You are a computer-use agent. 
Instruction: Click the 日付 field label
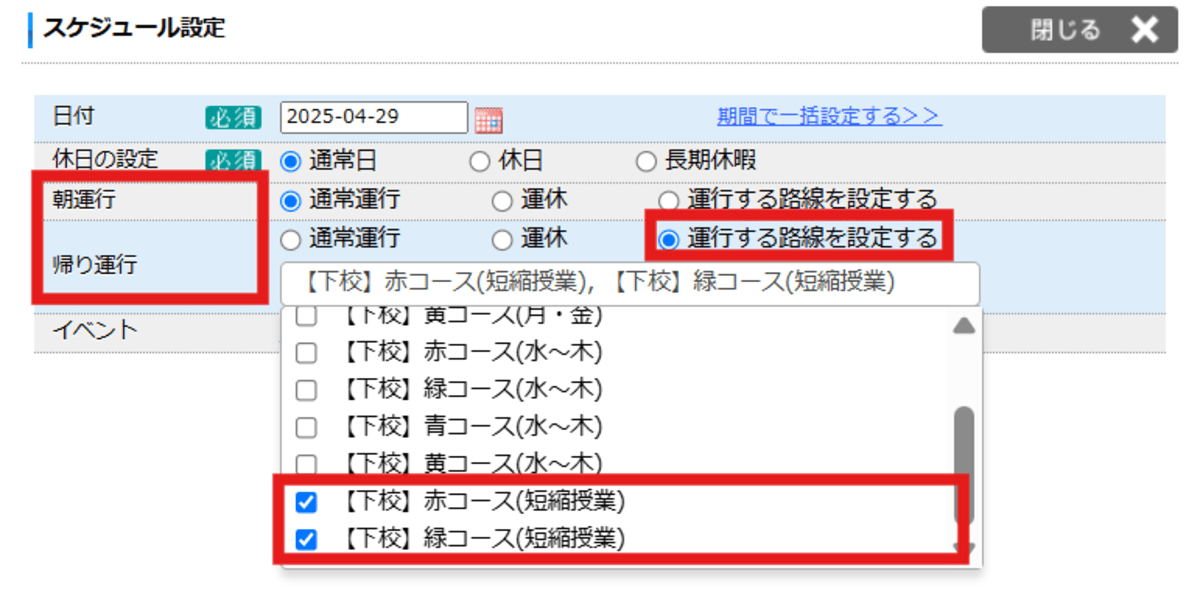(x=73, y=116)
